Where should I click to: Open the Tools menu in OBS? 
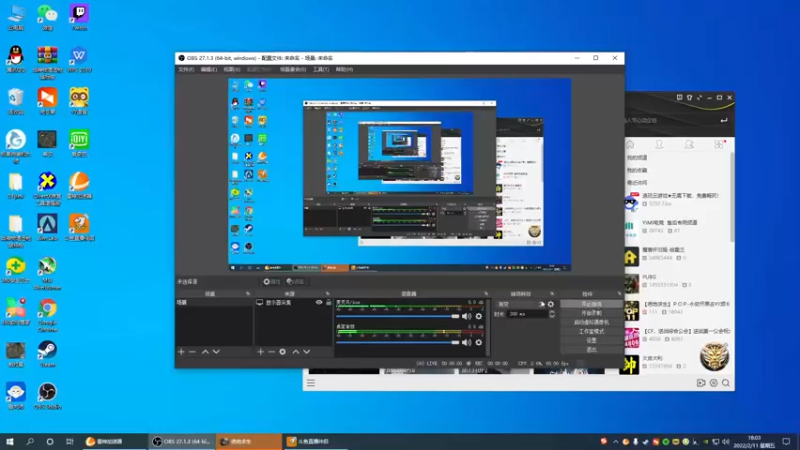[x=320, y=69]
